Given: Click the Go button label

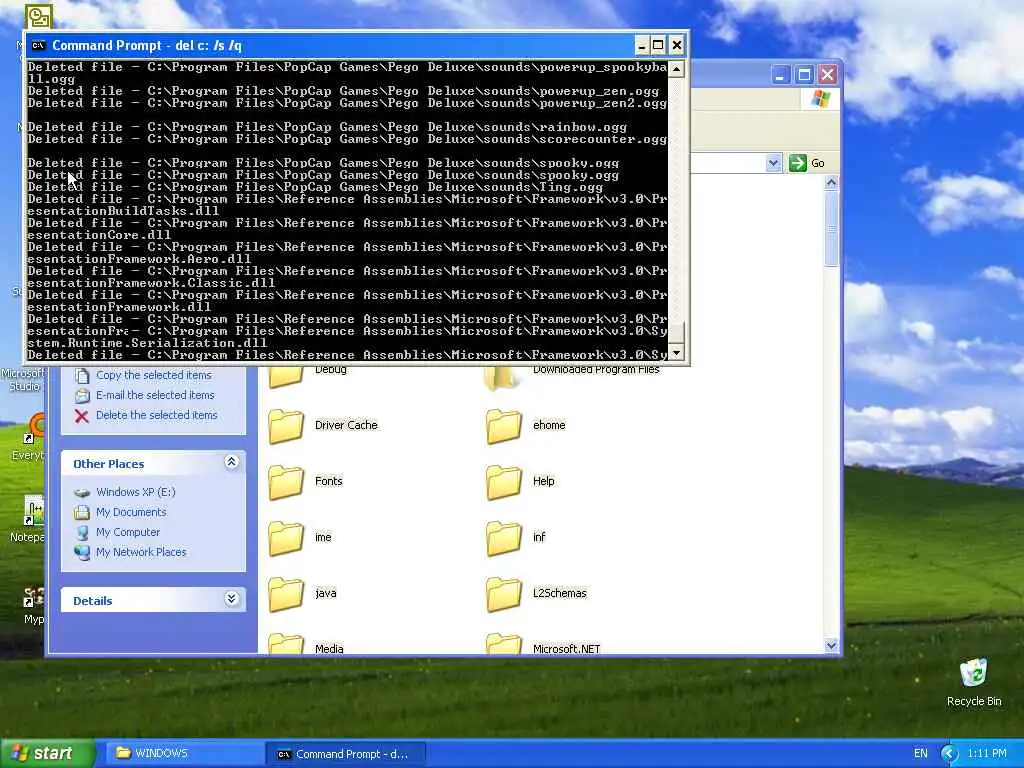Looking at the screenshot, I should click(818, 163).
